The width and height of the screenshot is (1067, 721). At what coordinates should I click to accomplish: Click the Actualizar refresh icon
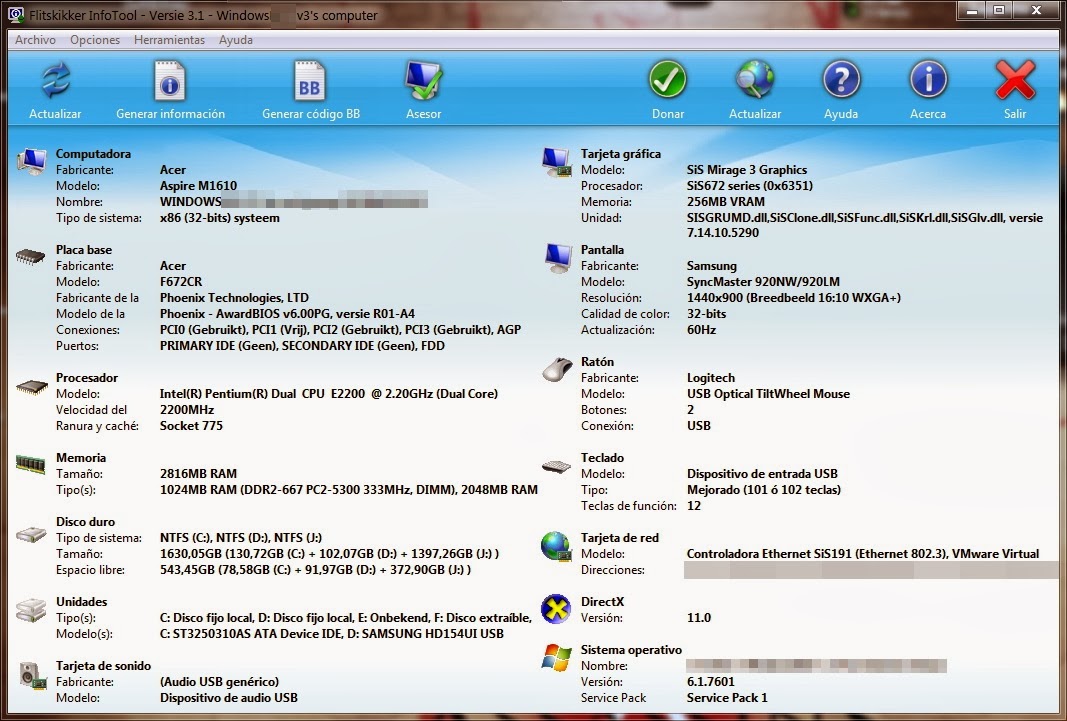click(54, 80)
